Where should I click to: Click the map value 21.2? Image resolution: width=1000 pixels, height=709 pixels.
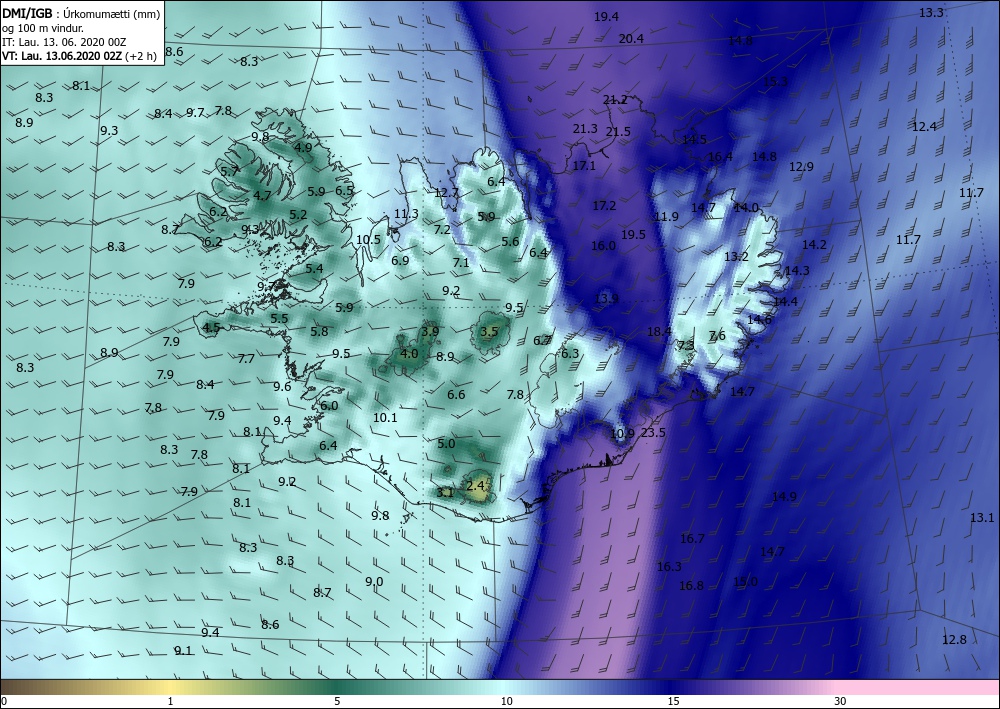tap(615, 100)
